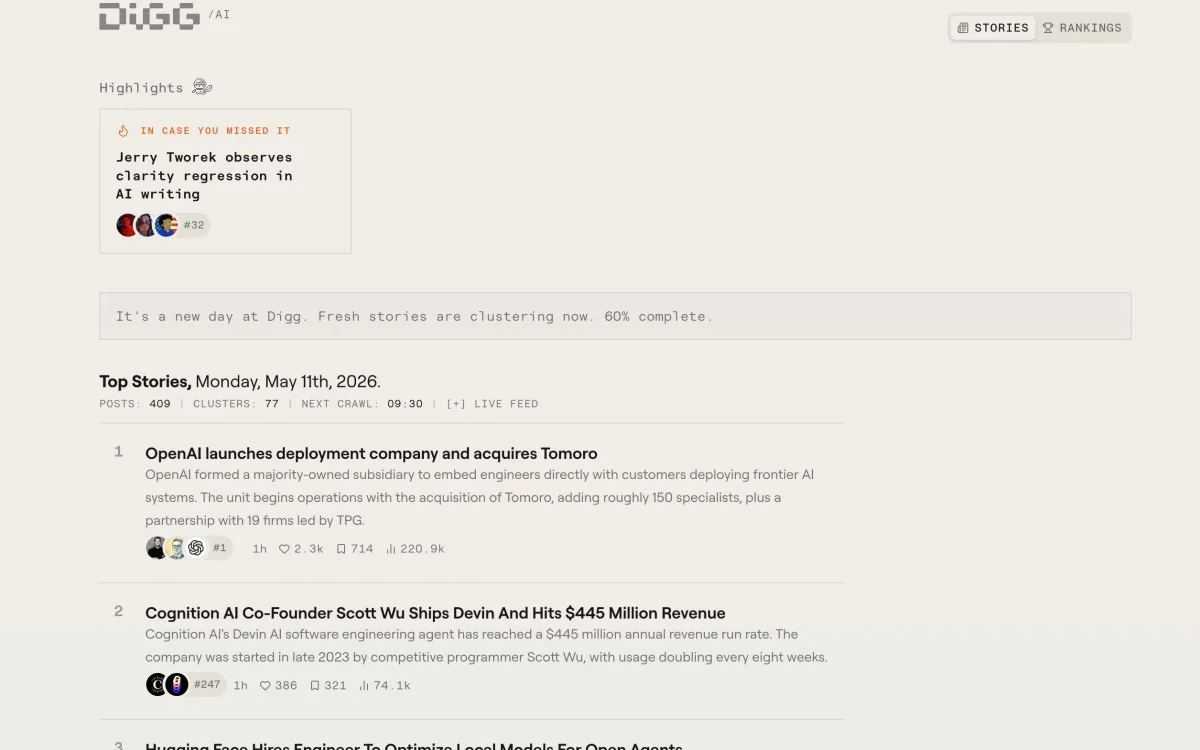Click the heart icon showing 386 likes
The width and height of the screenshot is (1200, 750).
pyautogui.click(x=265, y=686)
